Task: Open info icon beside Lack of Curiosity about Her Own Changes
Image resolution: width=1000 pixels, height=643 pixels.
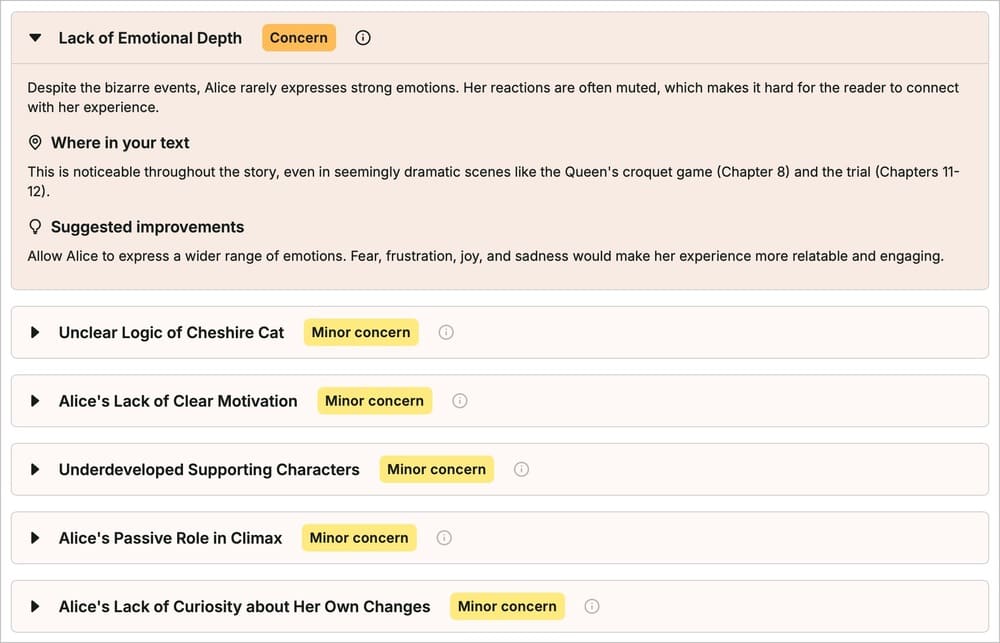Action: coord(591,606)
